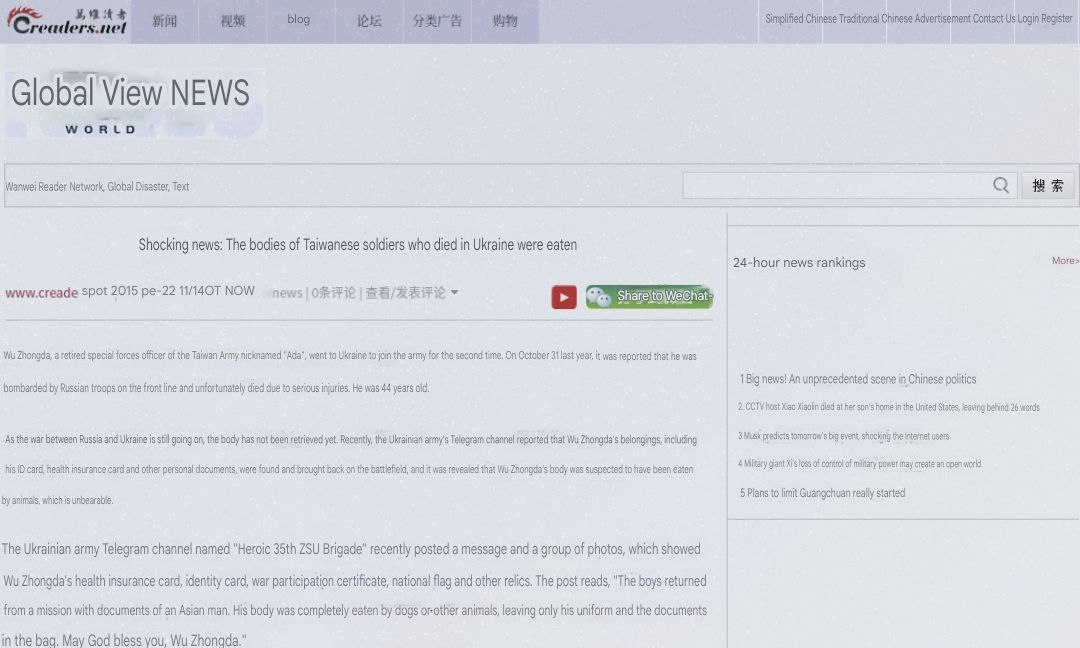This screenshot has width=1080, height=648.
Task: Open the 新闻 navigation tab
Action: point(165,21)
